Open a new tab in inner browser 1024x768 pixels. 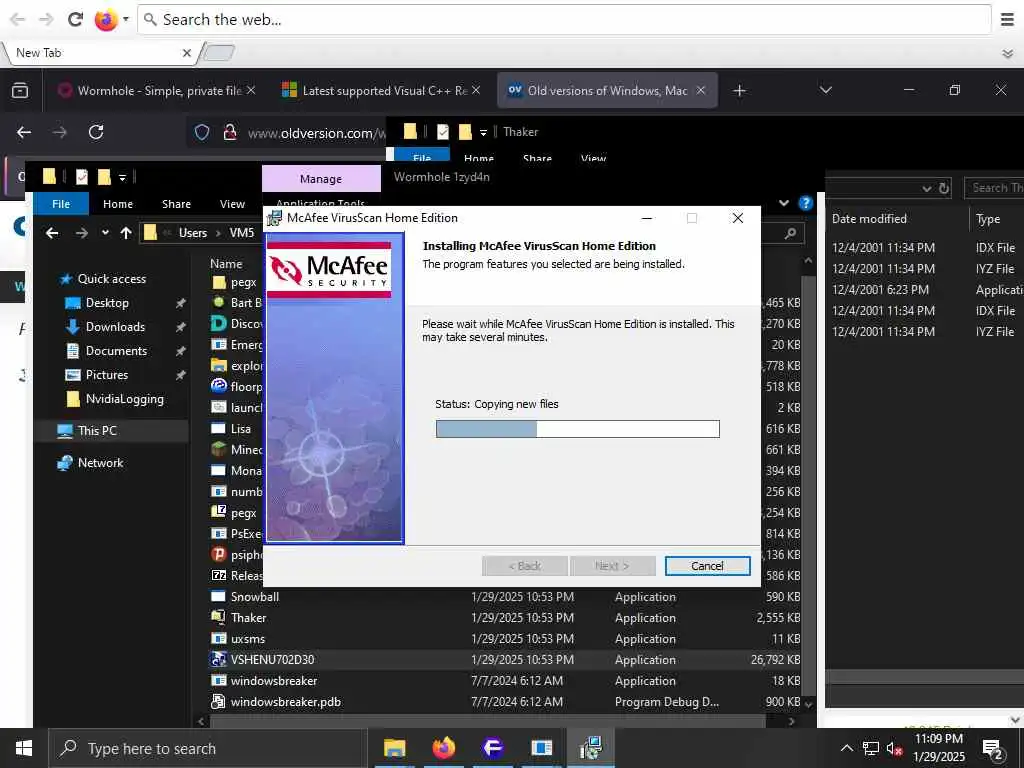pos(739,91)
